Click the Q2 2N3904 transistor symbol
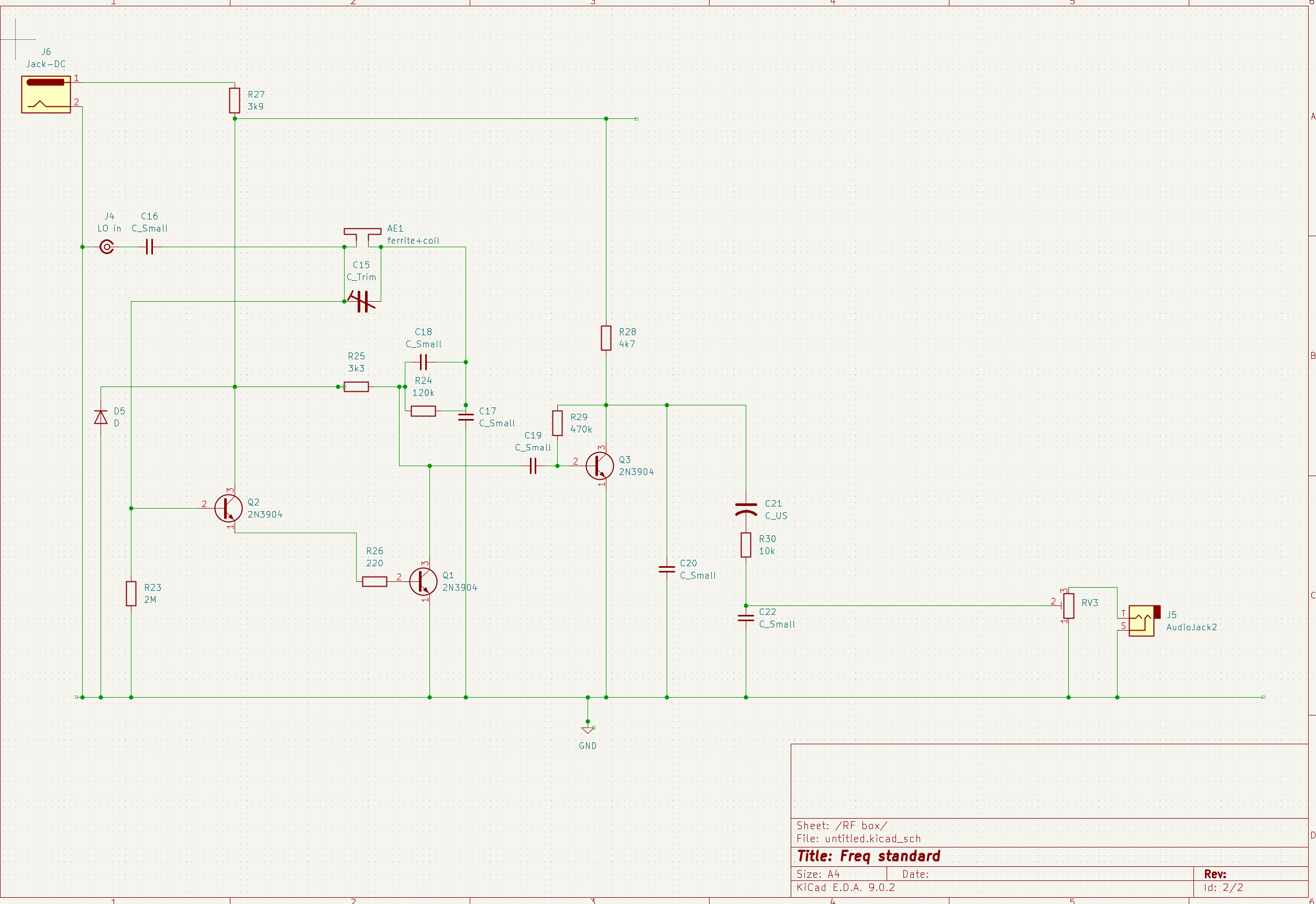 (x=228, y=508)
